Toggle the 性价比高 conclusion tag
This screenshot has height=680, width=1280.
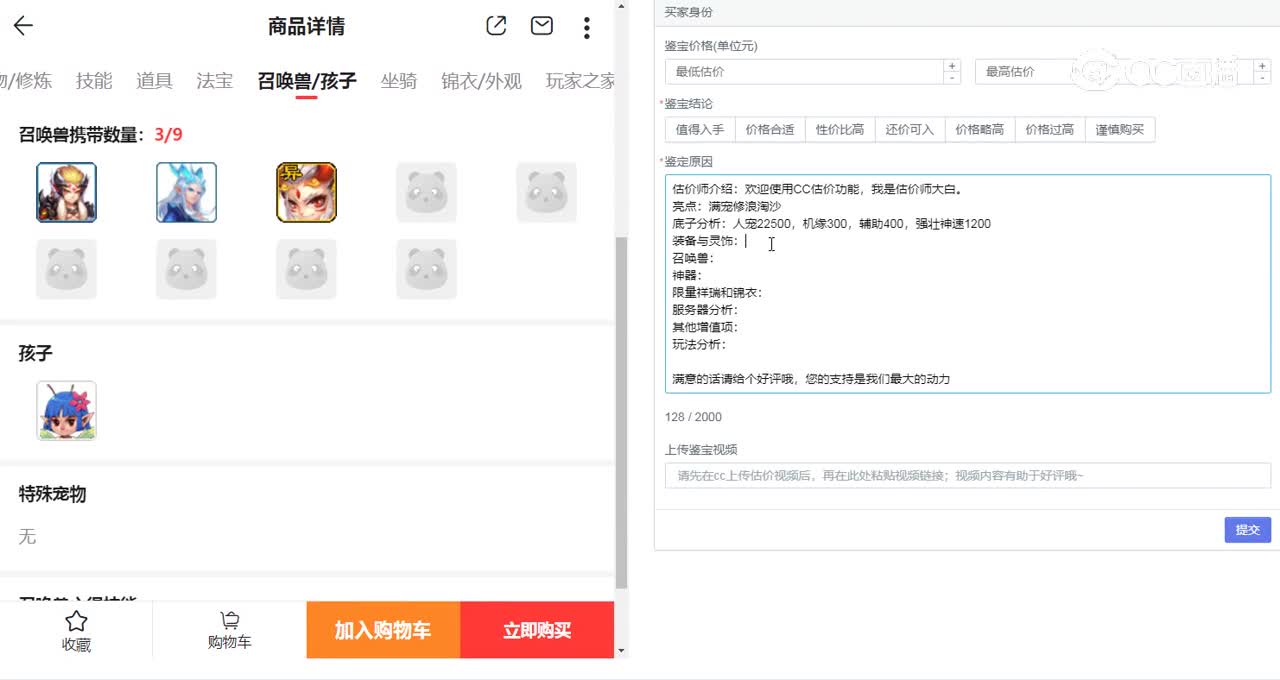coord(840,129)
